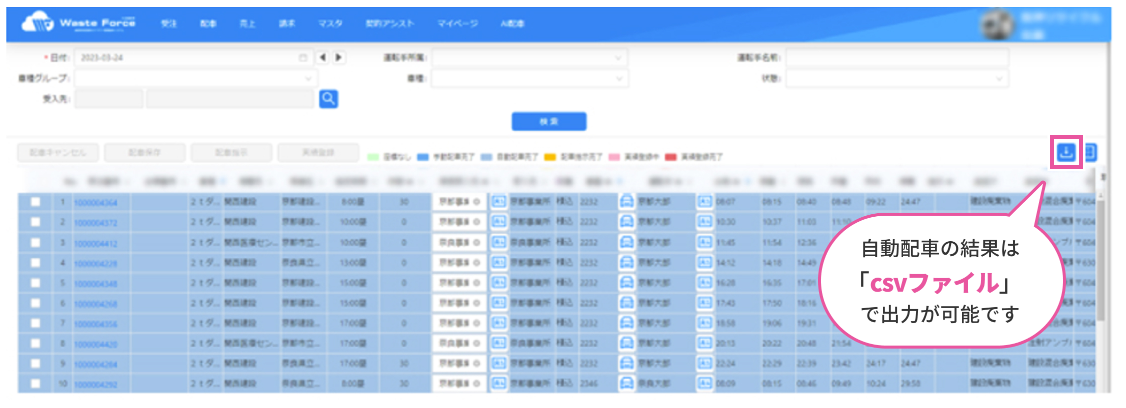
Task: Click the 日付 date input field
Action: point(192,57)
